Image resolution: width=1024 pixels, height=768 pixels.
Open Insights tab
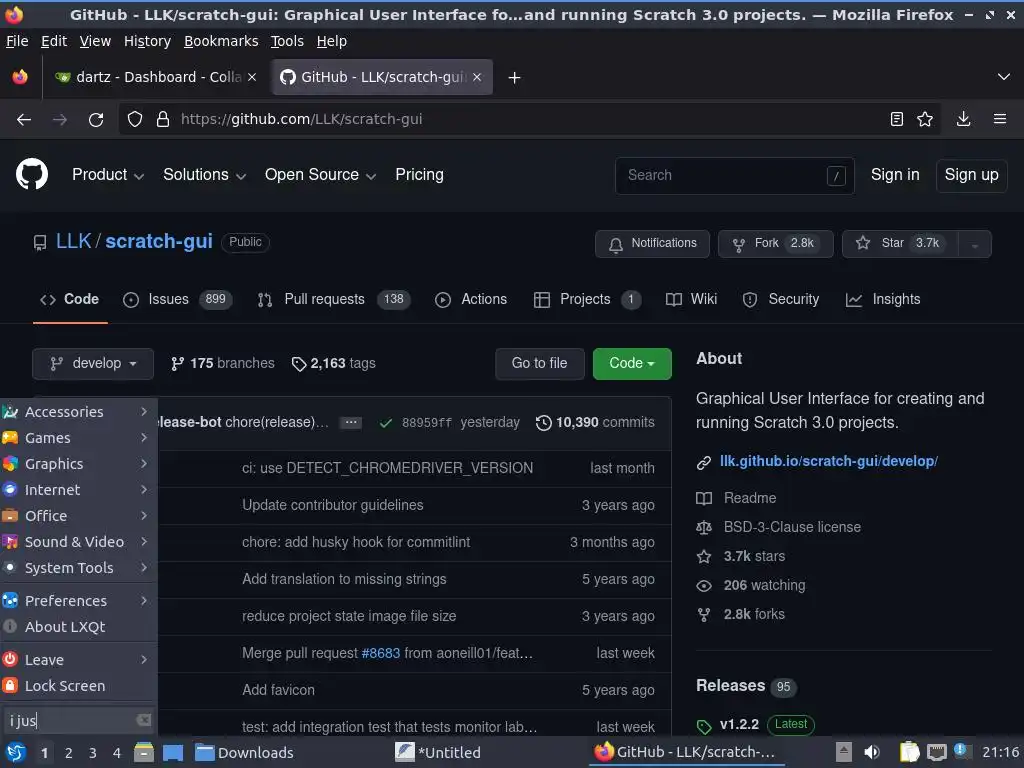tap(883, 300)
